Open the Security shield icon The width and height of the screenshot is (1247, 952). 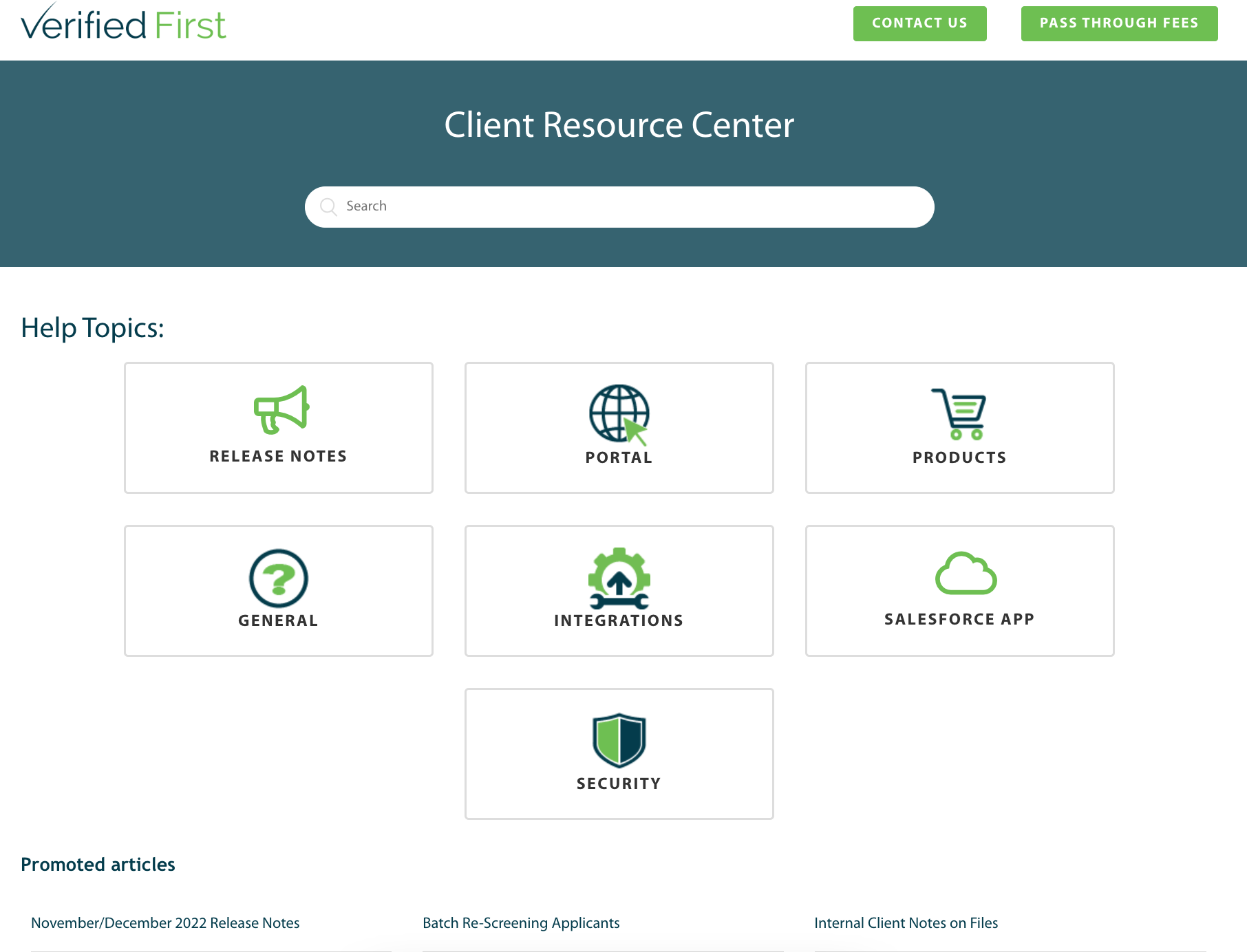tap(619, 742)
